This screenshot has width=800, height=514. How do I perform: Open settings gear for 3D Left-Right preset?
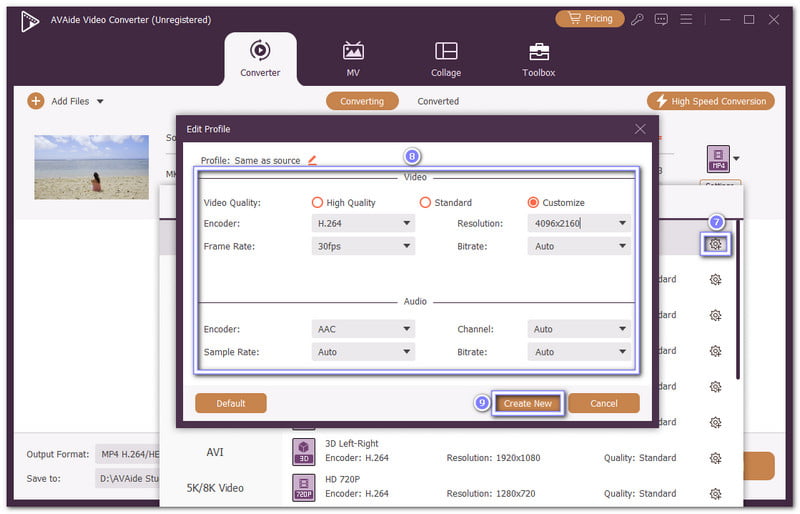715,458
